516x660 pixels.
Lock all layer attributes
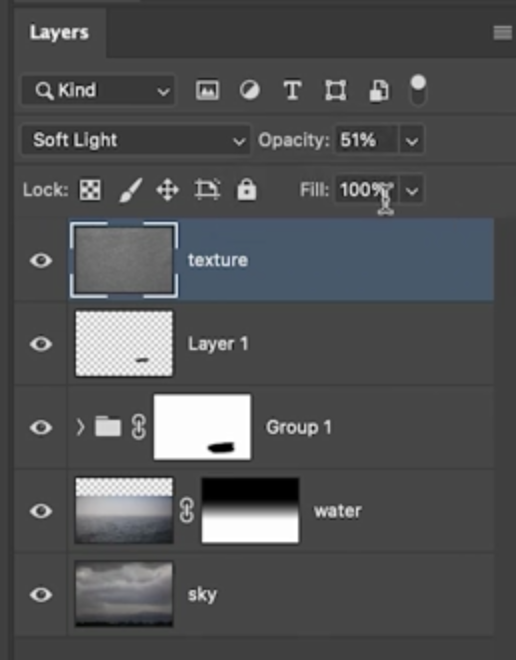tap(247, 189)
